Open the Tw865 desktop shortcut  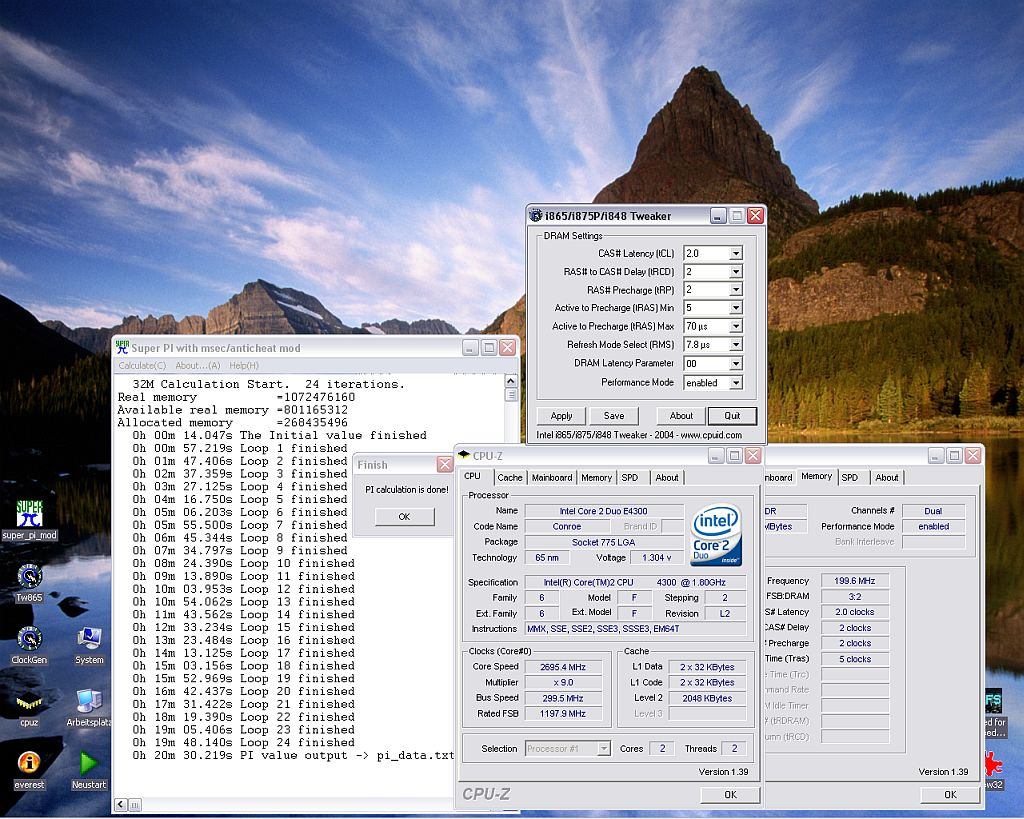29,582
